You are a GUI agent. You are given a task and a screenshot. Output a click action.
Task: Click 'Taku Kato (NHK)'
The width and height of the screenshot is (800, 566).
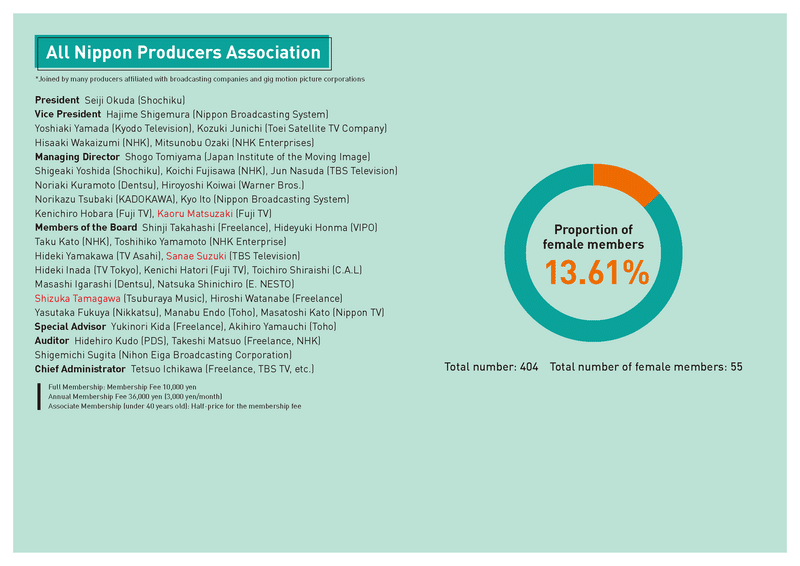(72, 242)
